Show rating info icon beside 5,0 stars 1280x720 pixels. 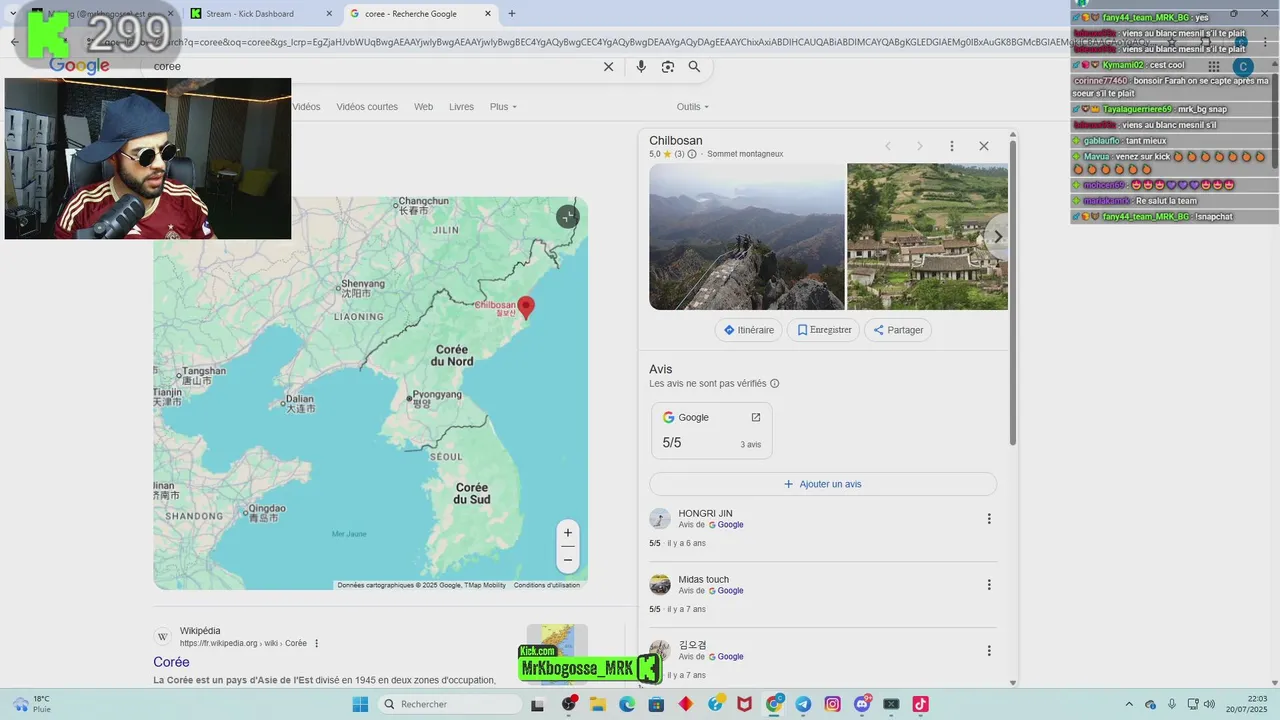coord(692,154)
